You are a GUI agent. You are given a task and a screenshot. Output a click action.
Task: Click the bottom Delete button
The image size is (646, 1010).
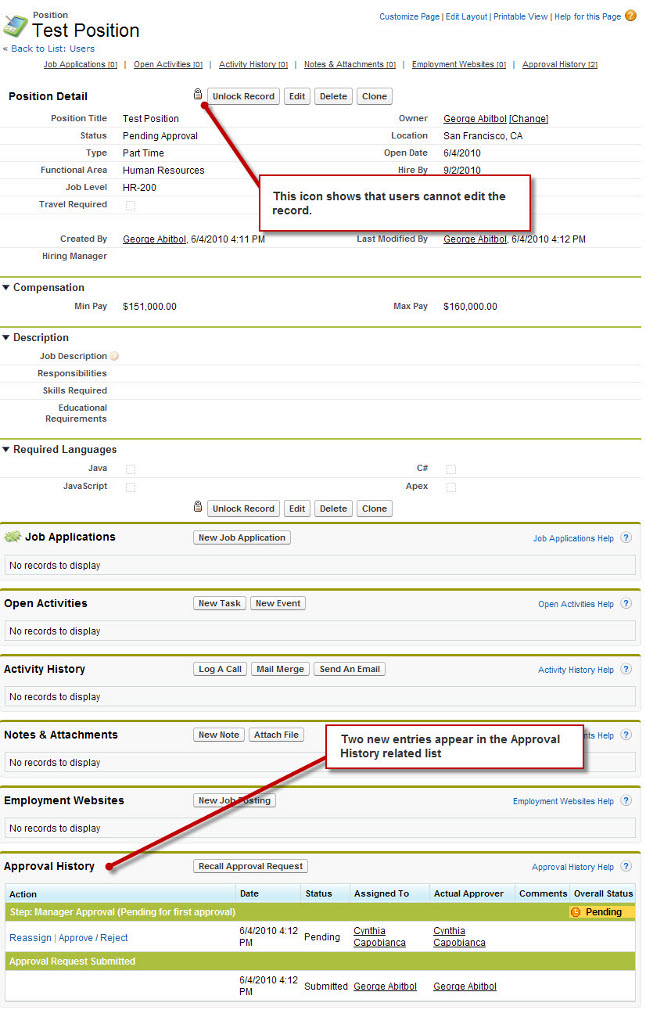coord(334,508)
